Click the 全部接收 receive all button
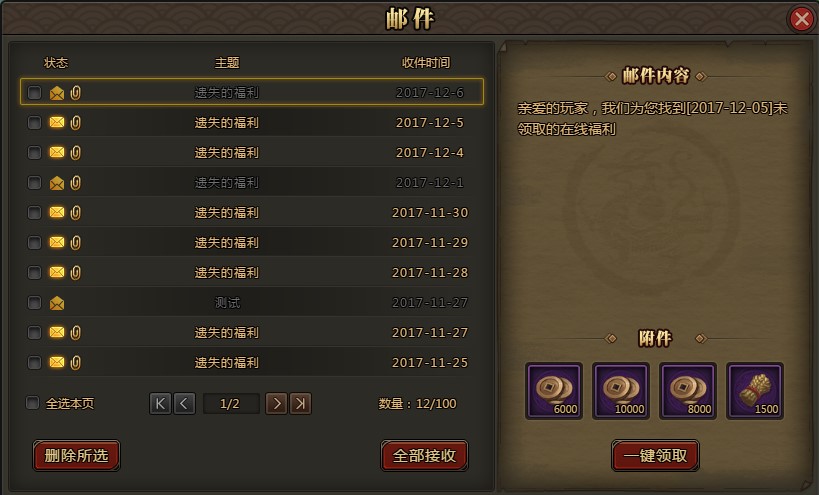819x495 pixels. coord(425,456)
